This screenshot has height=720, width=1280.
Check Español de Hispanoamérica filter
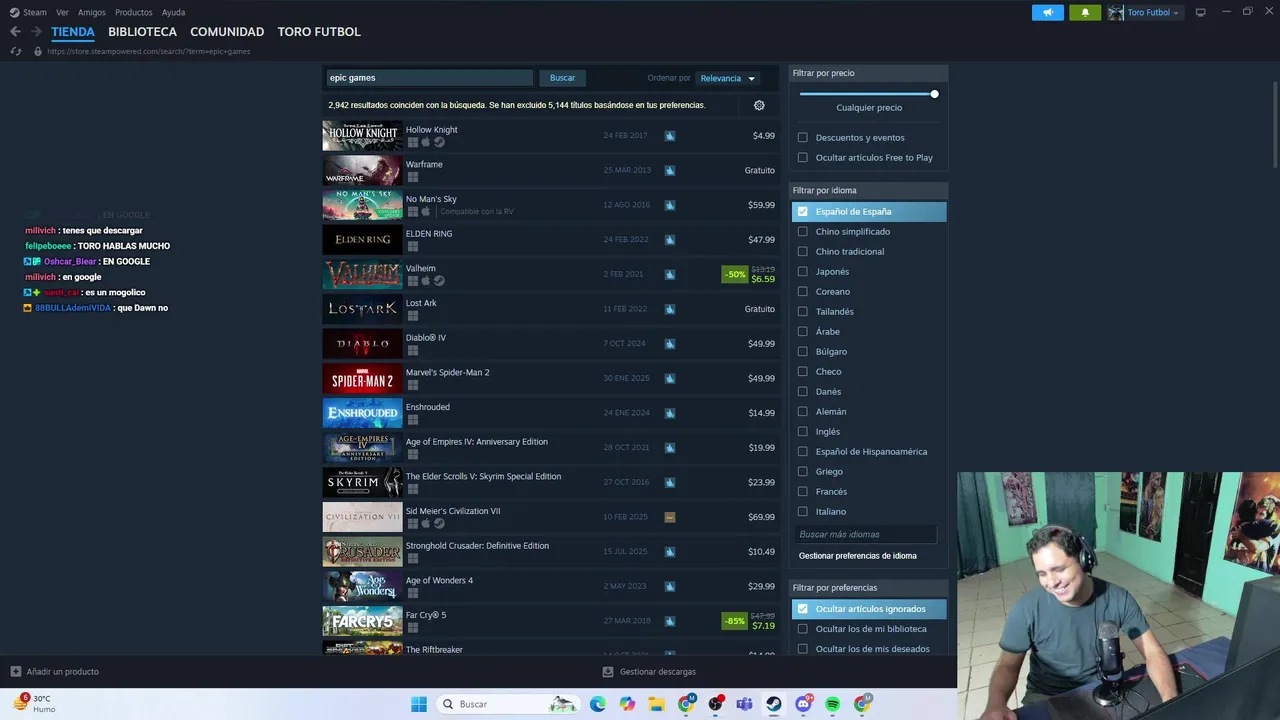[802, 451]
